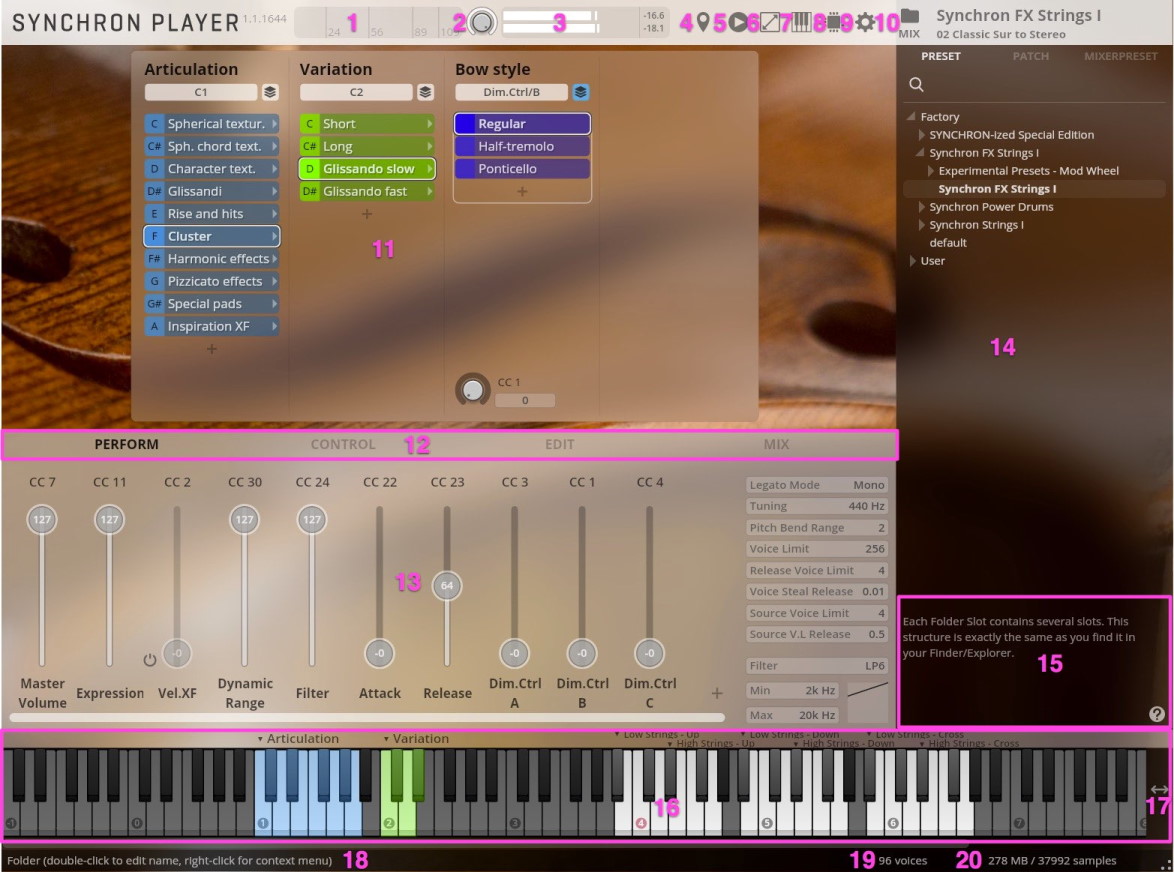This screenshot has height=872, width=1174.
Task: Click the blue layers icon beside Dim.Ctrl/B field
Action: point(580,92)
